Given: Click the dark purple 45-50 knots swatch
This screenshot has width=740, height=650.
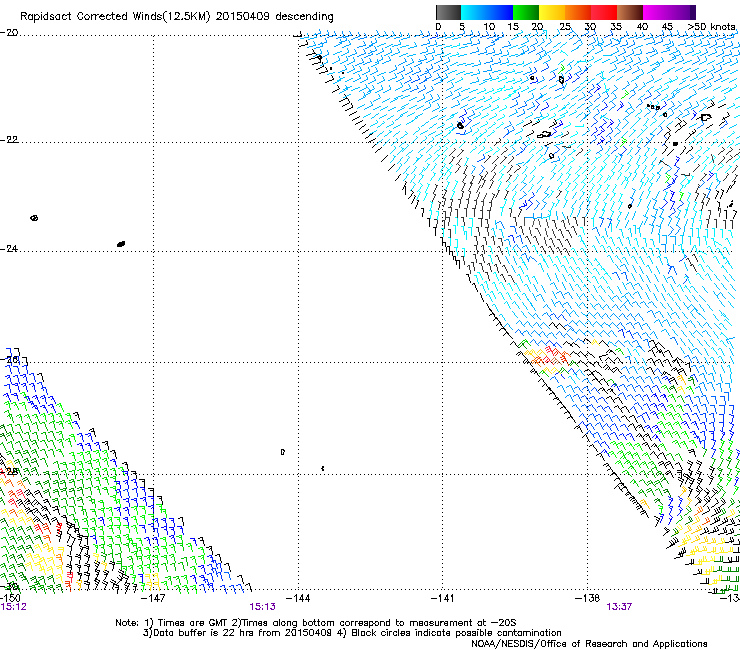Looking at the screenshot, I should tap(682, 12).
